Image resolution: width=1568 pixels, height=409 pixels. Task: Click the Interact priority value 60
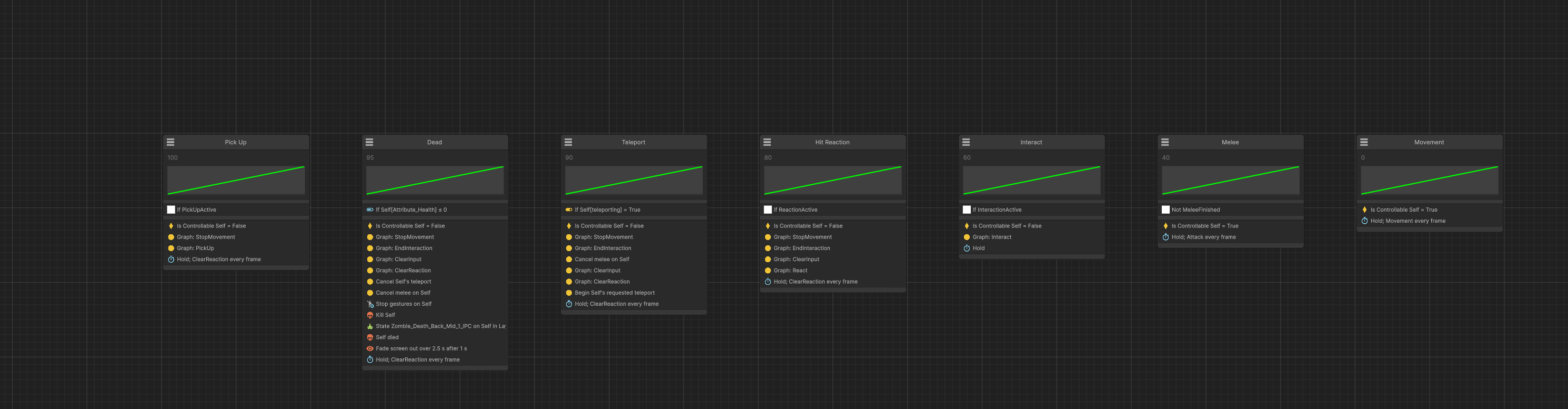tap(967, 157)
